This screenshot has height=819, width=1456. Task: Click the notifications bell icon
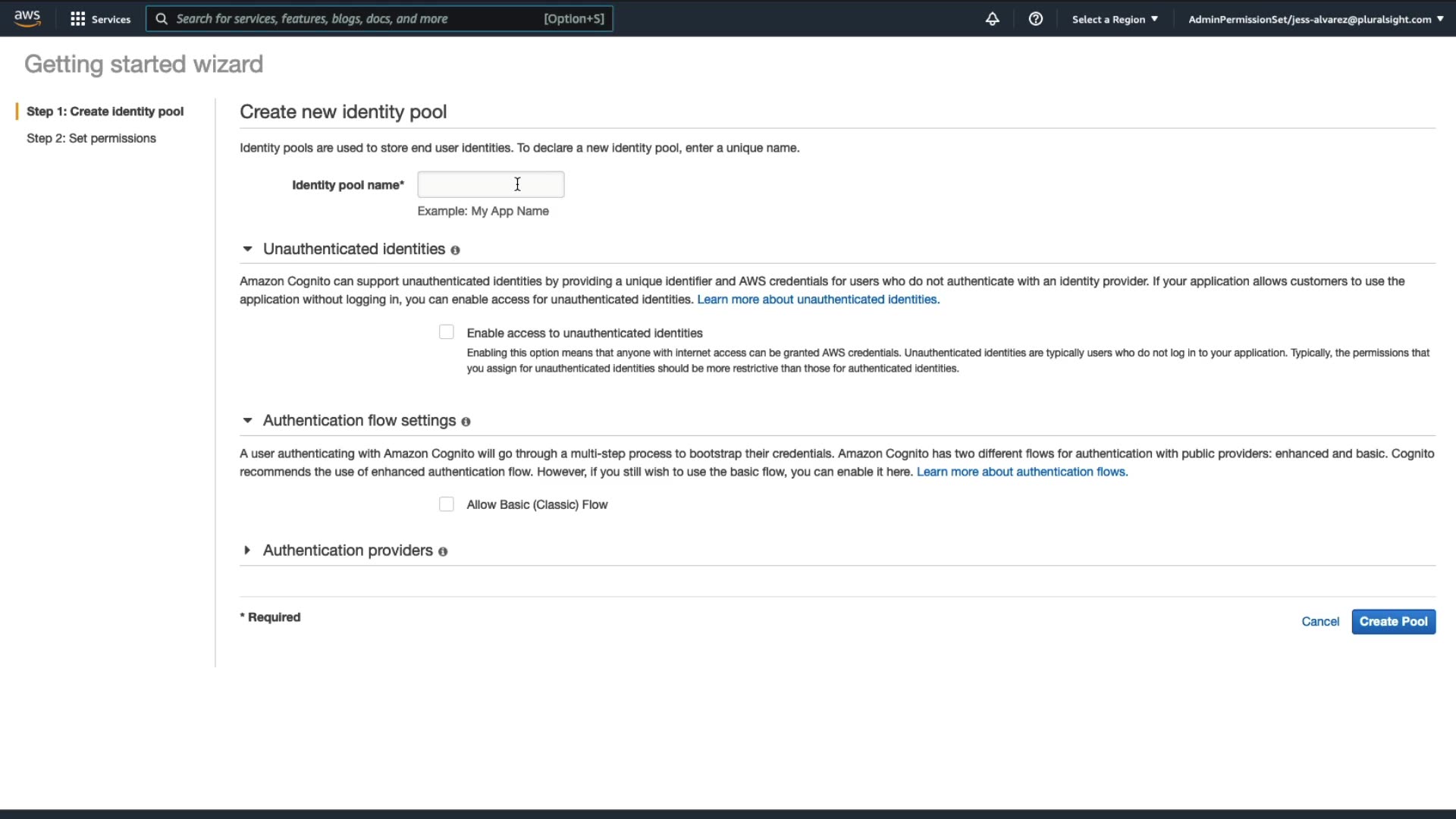tap(992, 19)
